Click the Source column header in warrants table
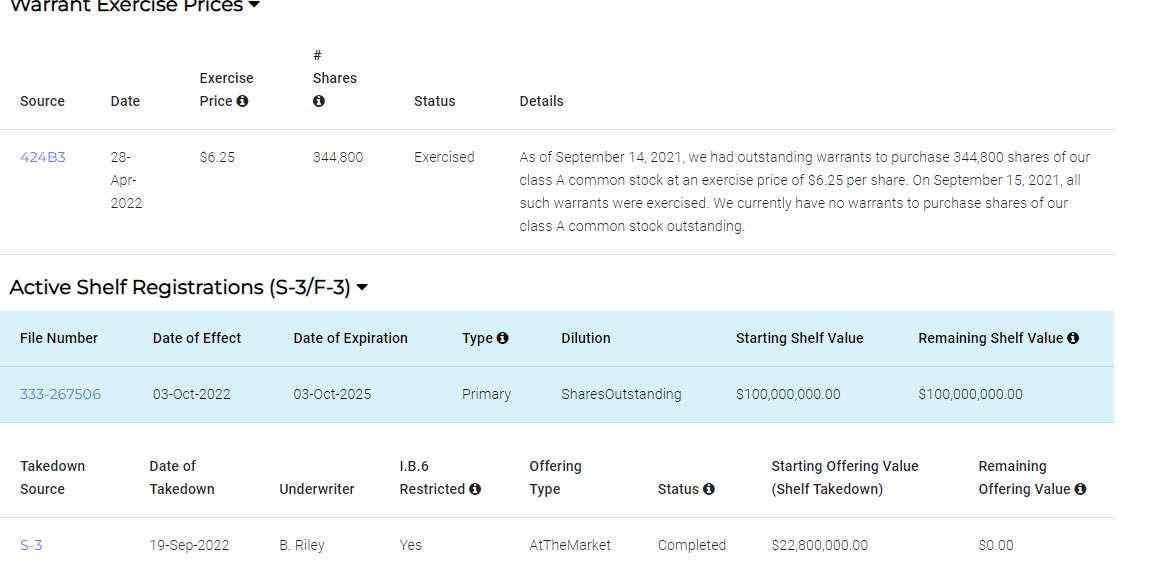 [x=42, y=101]
